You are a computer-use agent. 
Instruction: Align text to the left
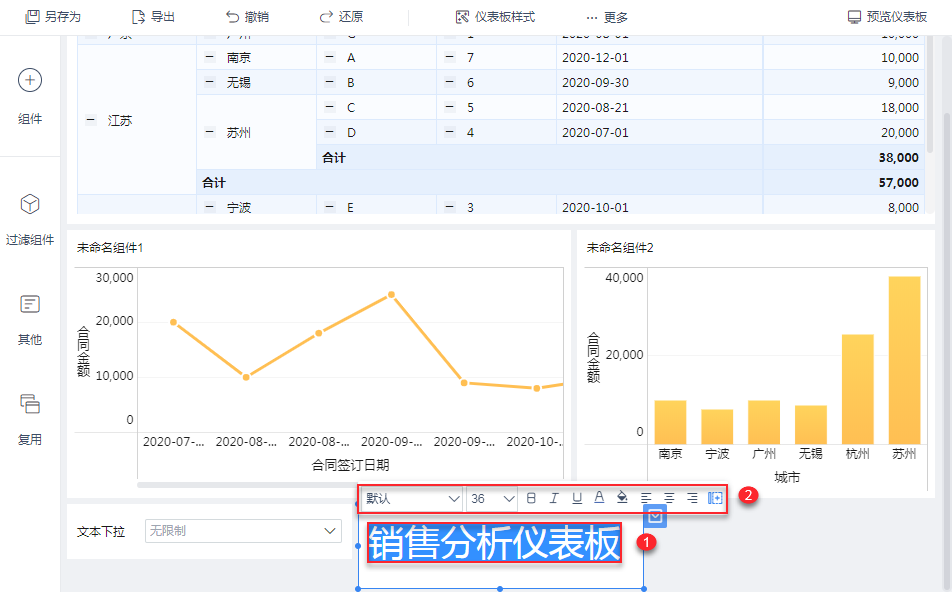646,498
